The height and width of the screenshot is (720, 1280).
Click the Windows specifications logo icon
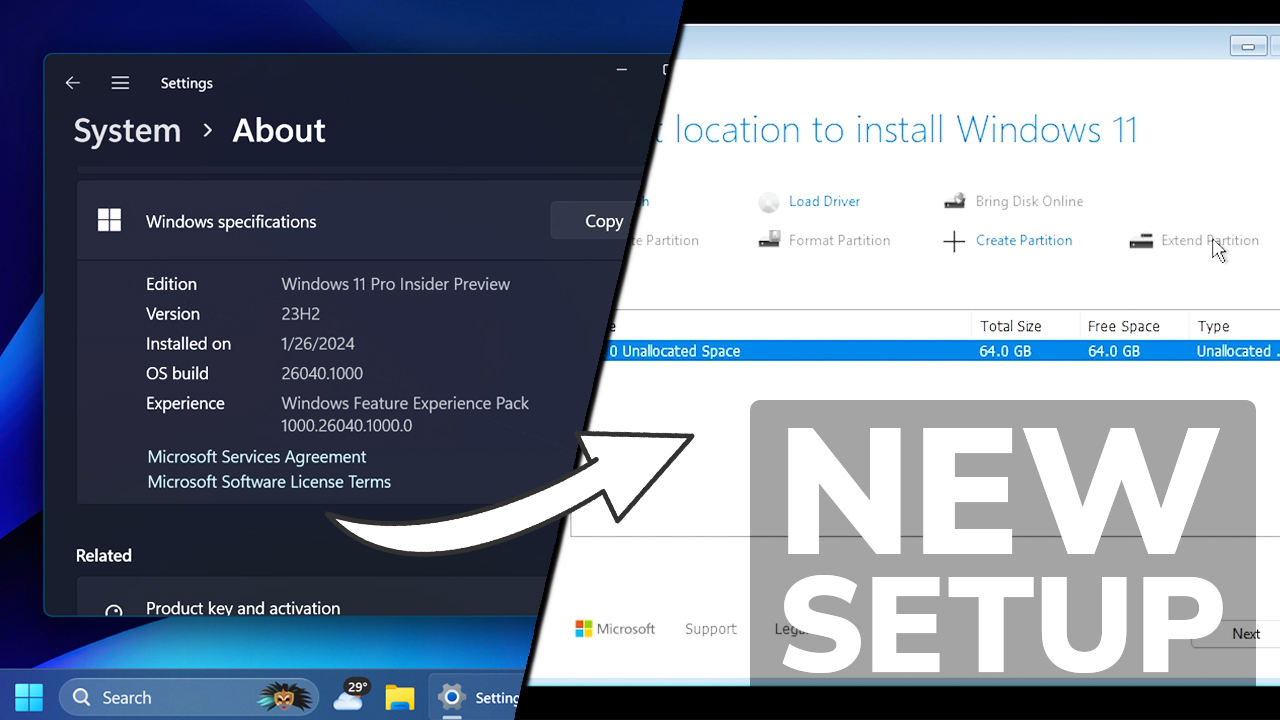click(x=109, y=220)
